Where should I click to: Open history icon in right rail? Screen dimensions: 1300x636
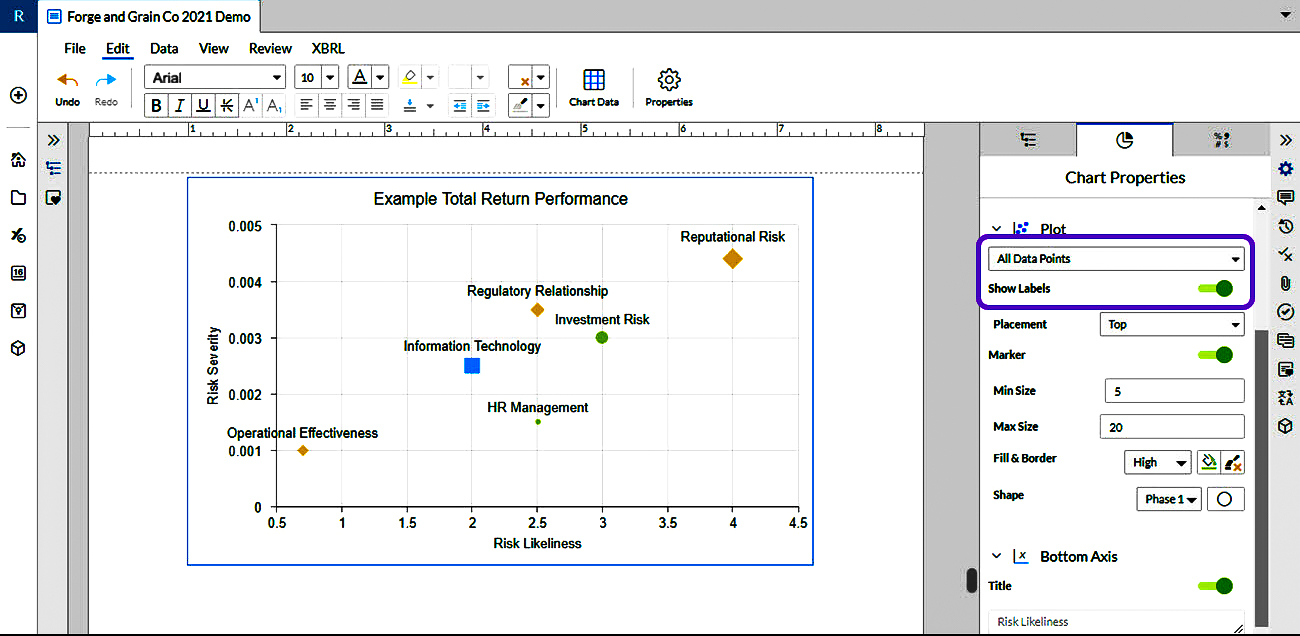point(1286,226)
